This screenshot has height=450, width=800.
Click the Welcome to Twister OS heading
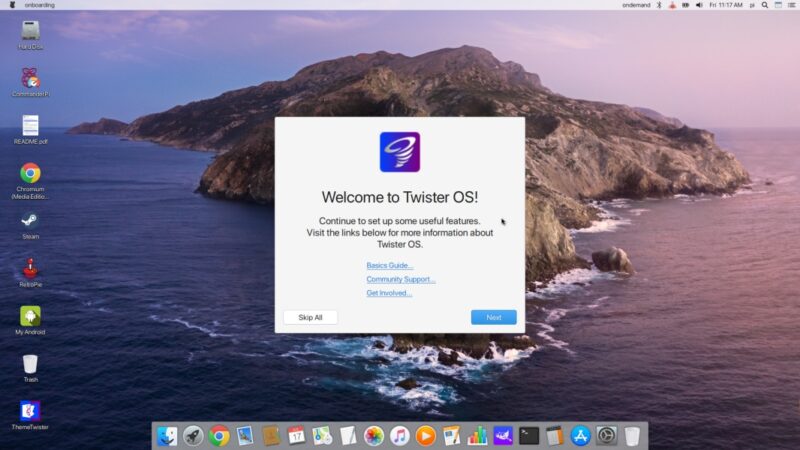coord(399,197)
